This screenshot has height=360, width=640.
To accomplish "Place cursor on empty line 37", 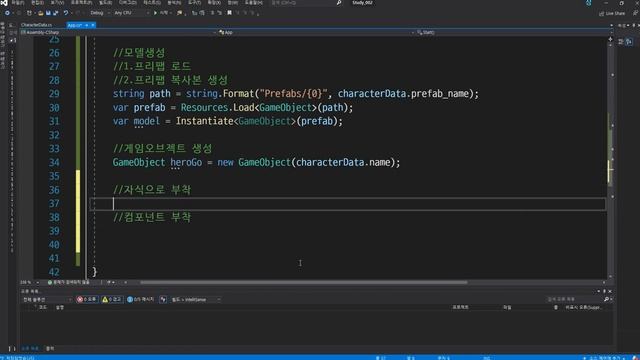I will click(x=347, y=204).
